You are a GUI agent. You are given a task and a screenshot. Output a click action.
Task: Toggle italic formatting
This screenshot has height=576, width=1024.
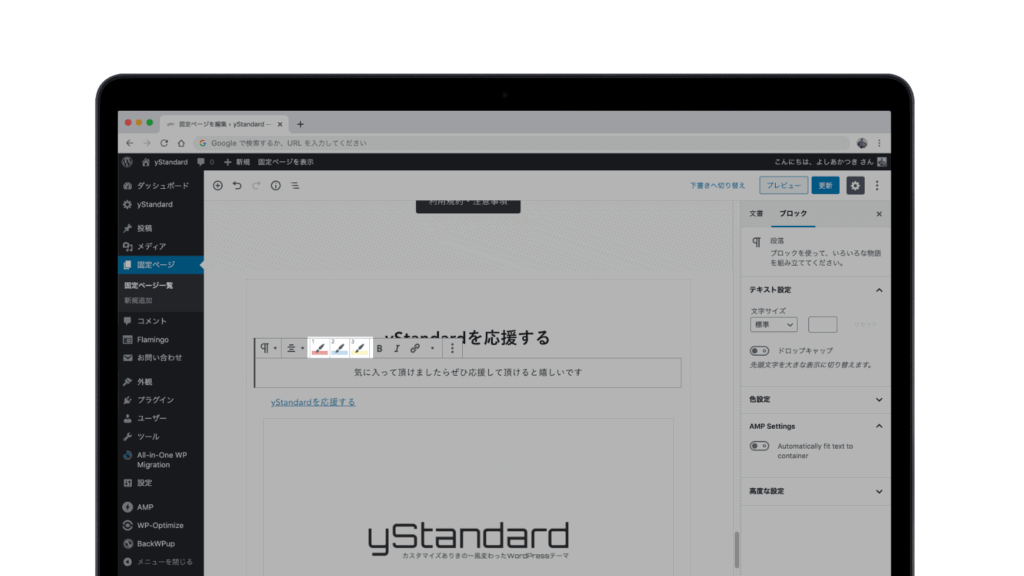[x=396, y=349]
